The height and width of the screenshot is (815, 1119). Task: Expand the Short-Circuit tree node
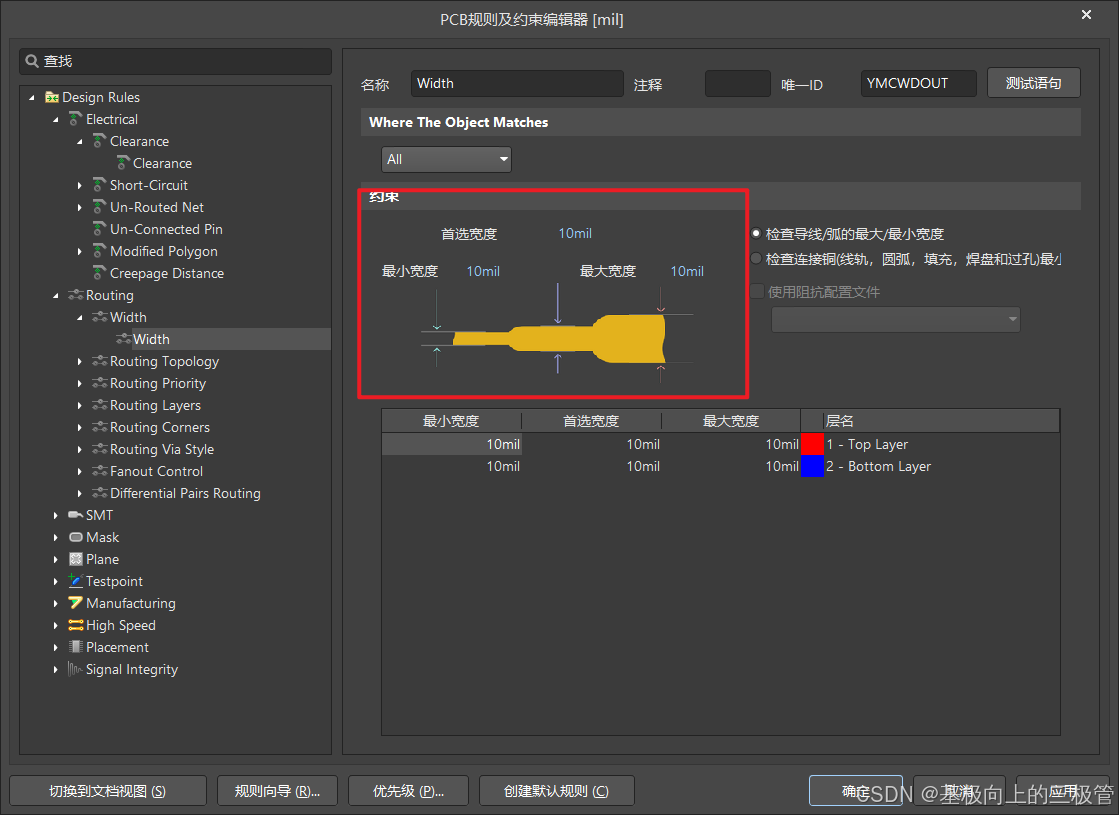point(79,186)
